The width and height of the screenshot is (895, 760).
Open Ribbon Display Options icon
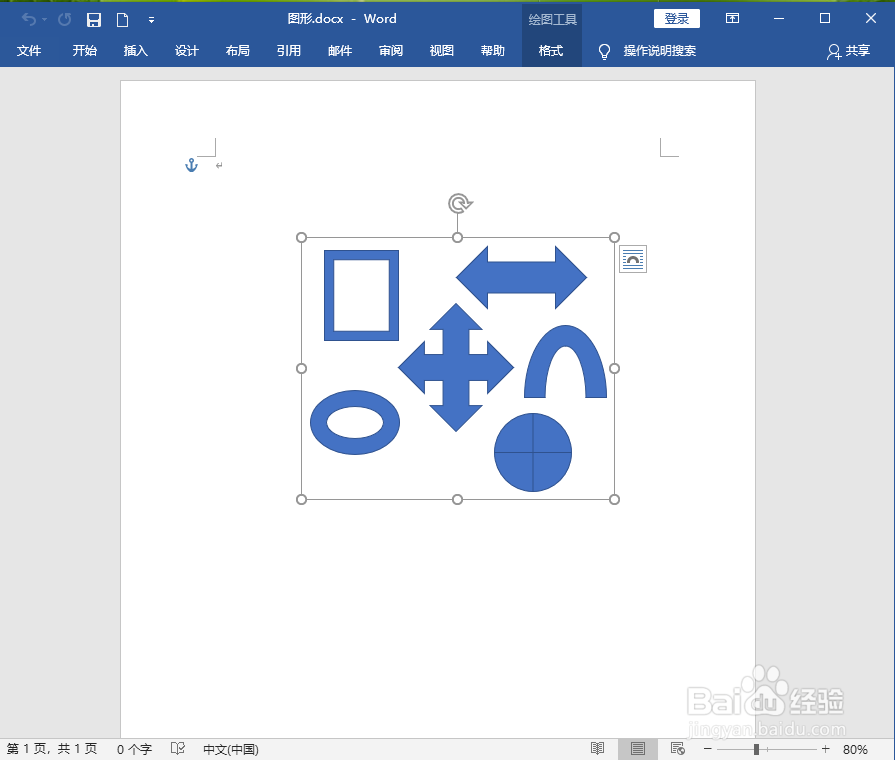click(732, 19)
